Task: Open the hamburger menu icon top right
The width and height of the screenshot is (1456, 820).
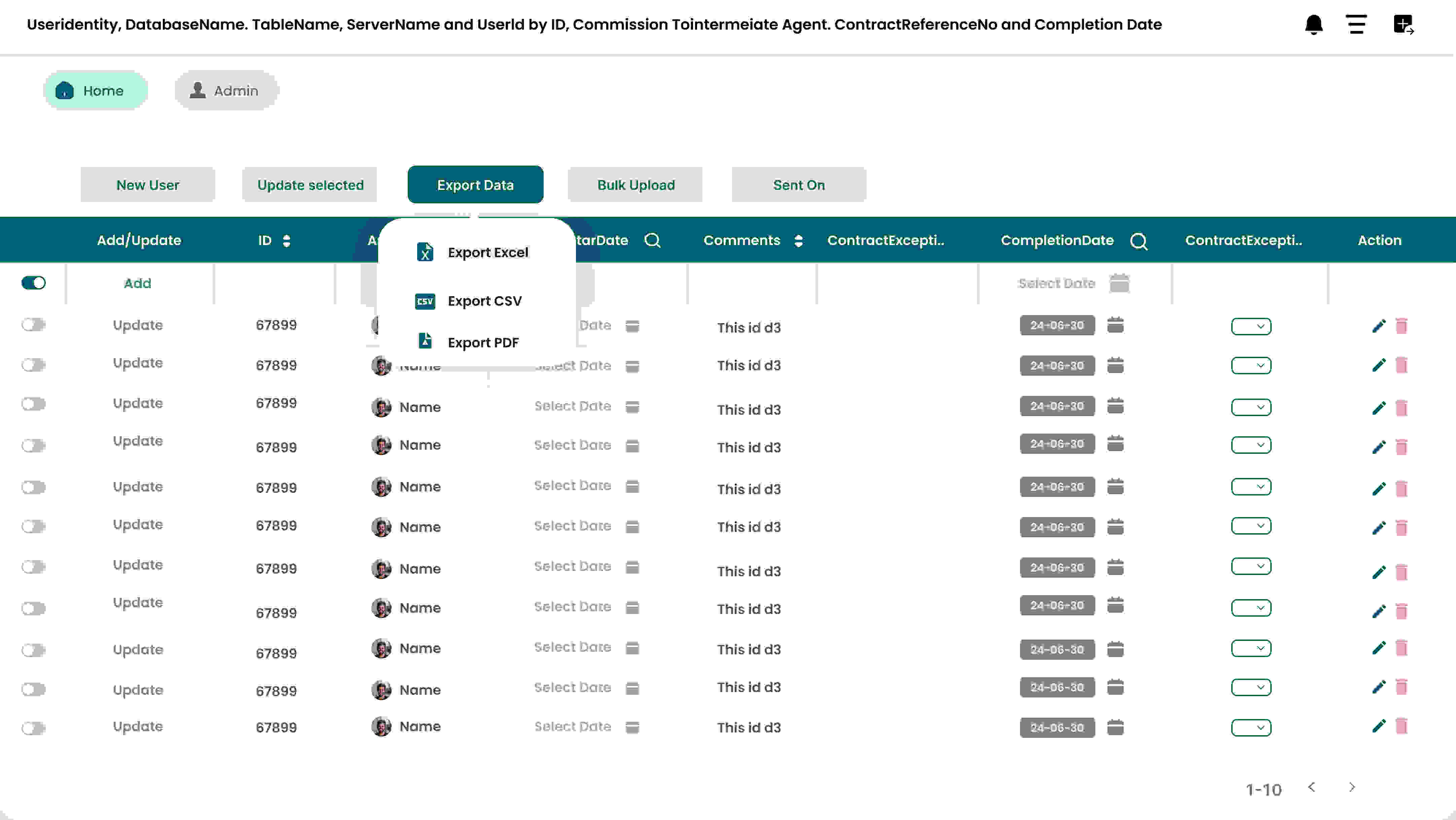Action: pyautogui.click(x=1356, y=25)
